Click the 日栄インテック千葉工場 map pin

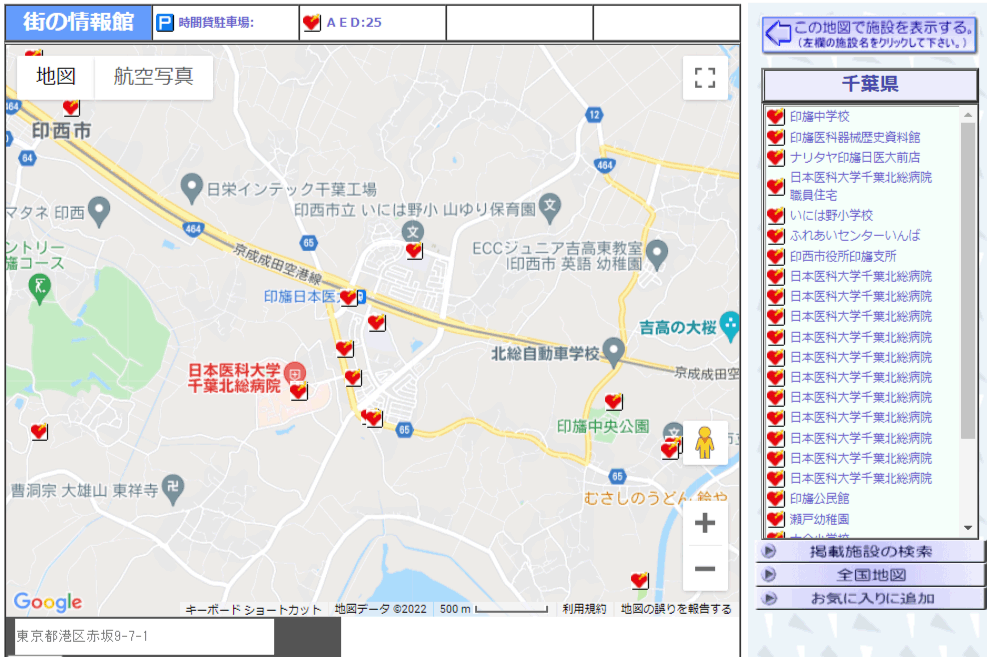click(191, 188)
